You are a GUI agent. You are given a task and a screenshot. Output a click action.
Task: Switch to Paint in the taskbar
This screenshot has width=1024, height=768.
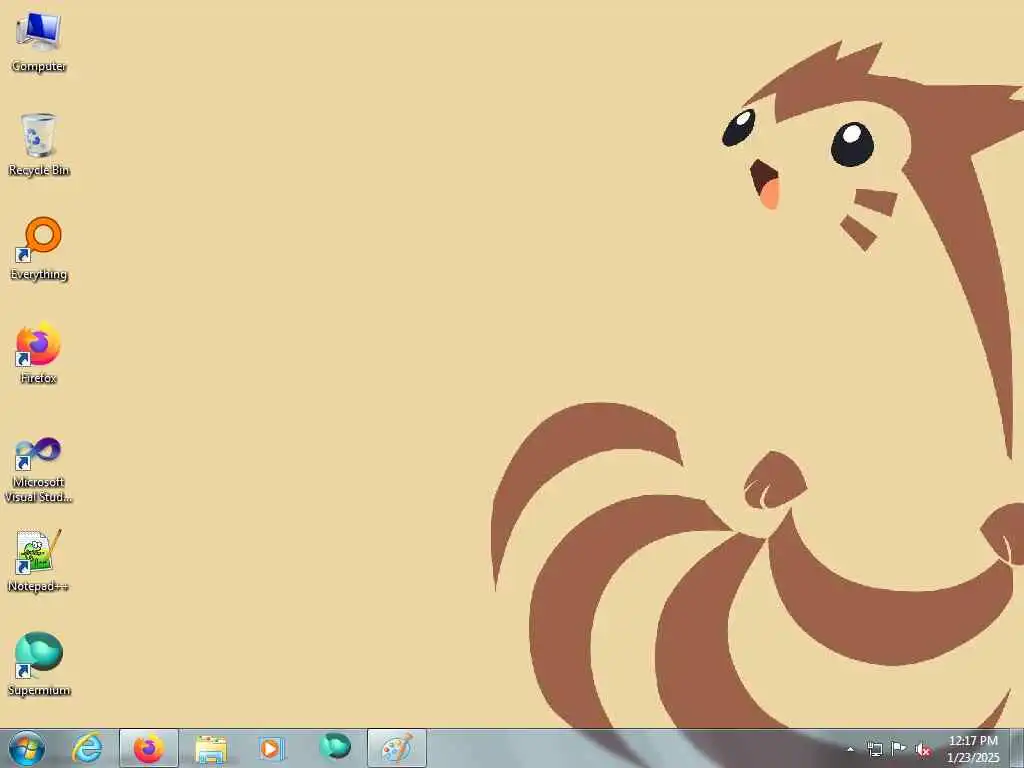tap(396, 748)
